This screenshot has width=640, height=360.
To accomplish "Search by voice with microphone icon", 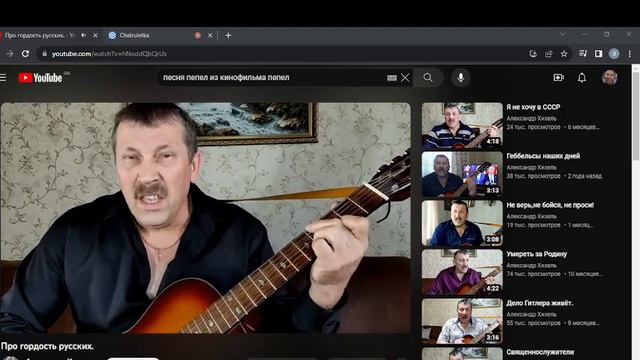I will click(460, 78).
